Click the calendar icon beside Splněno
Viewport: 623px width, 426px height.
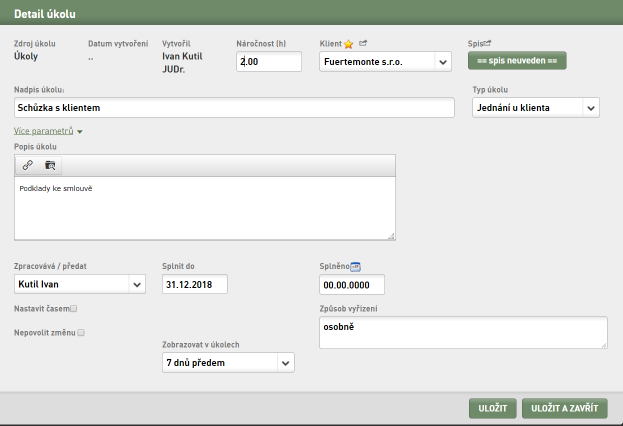click(x=356, y=267)
